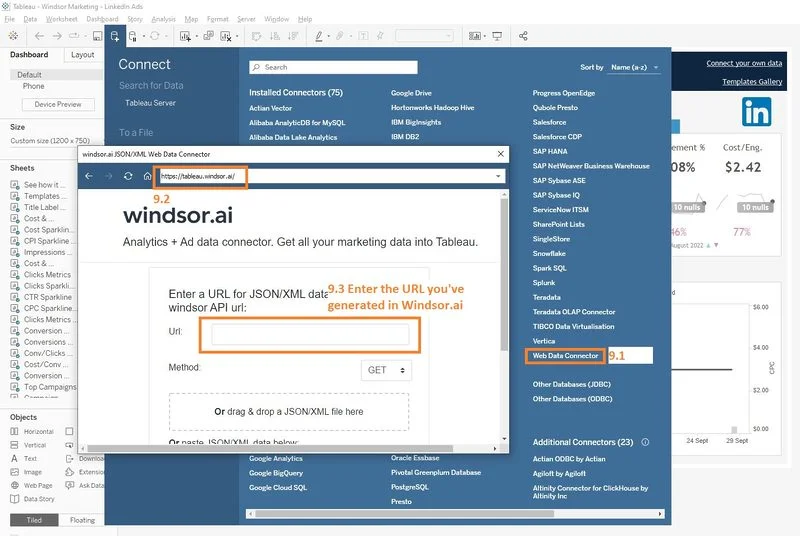Open the Worksheet menu

62,19
